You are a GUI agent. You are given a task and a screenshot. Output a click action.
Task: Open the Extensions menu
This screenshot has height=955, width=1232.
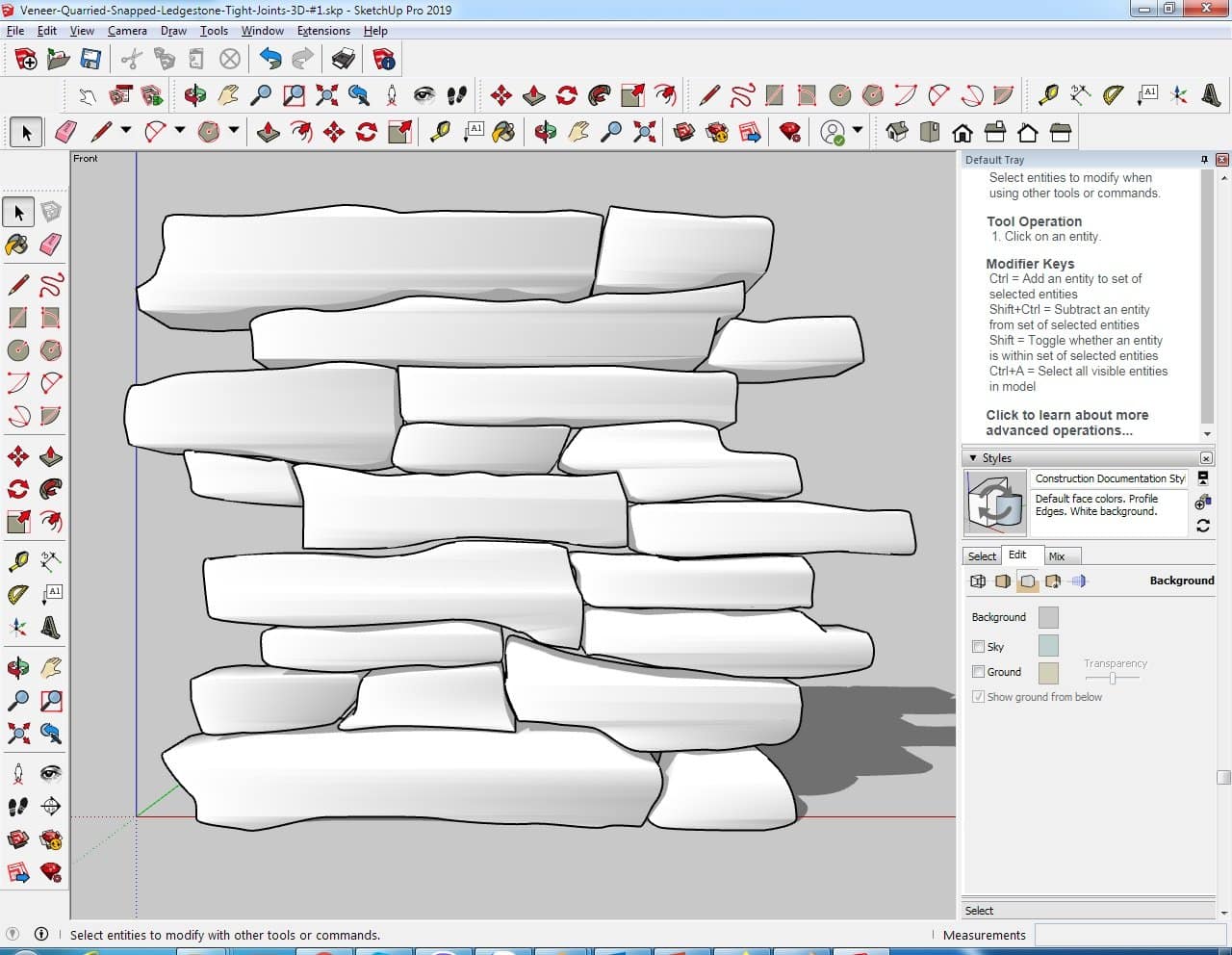322,31
